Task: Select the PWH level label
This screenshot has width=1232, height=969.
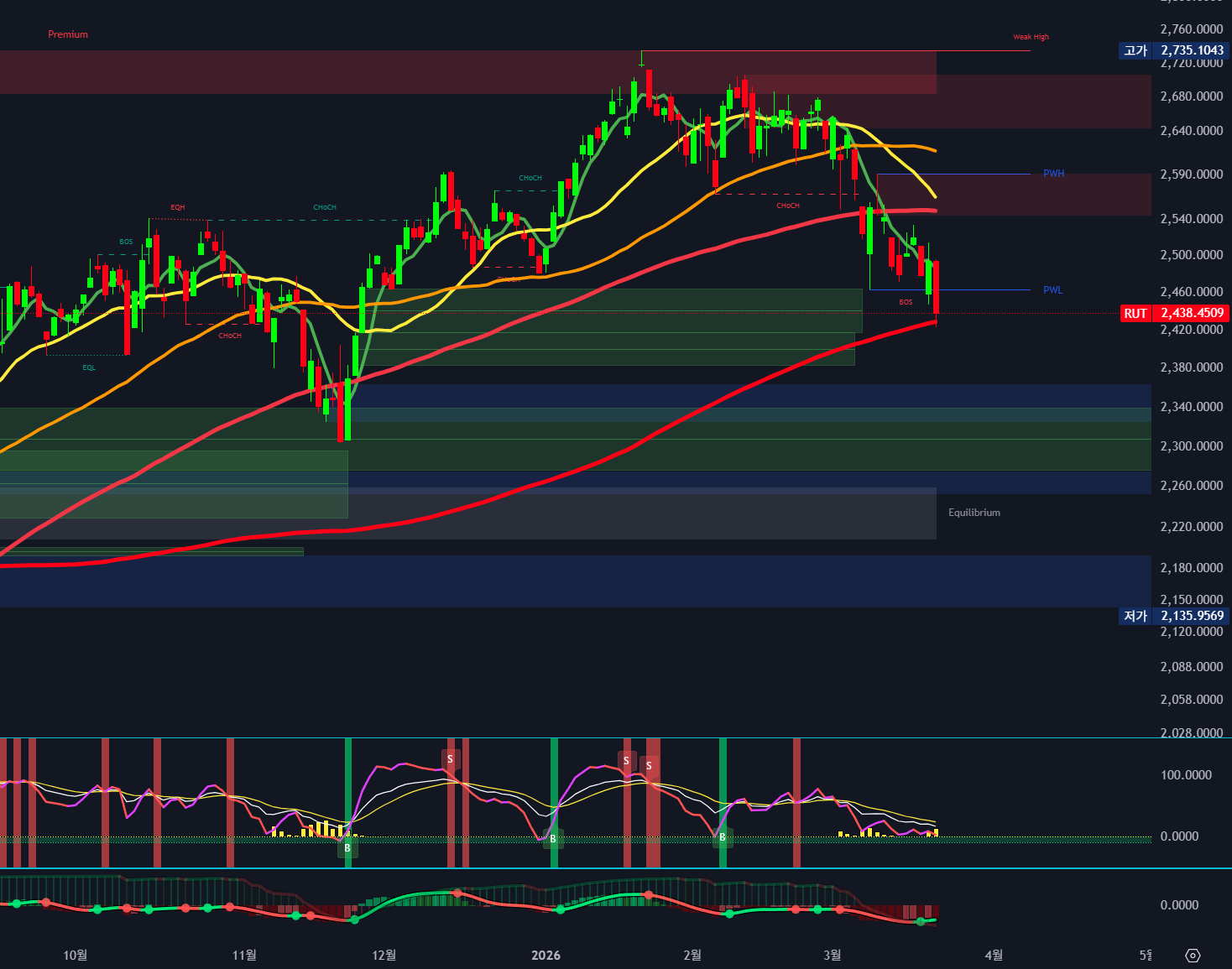Action: point(1053,174)
